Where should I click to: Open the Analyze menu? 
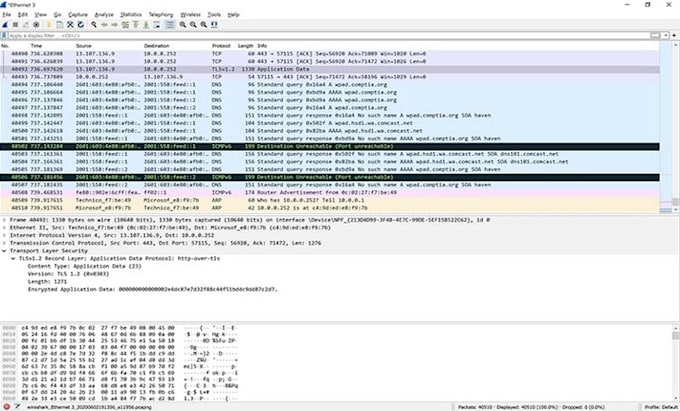[x=103, y=15]
